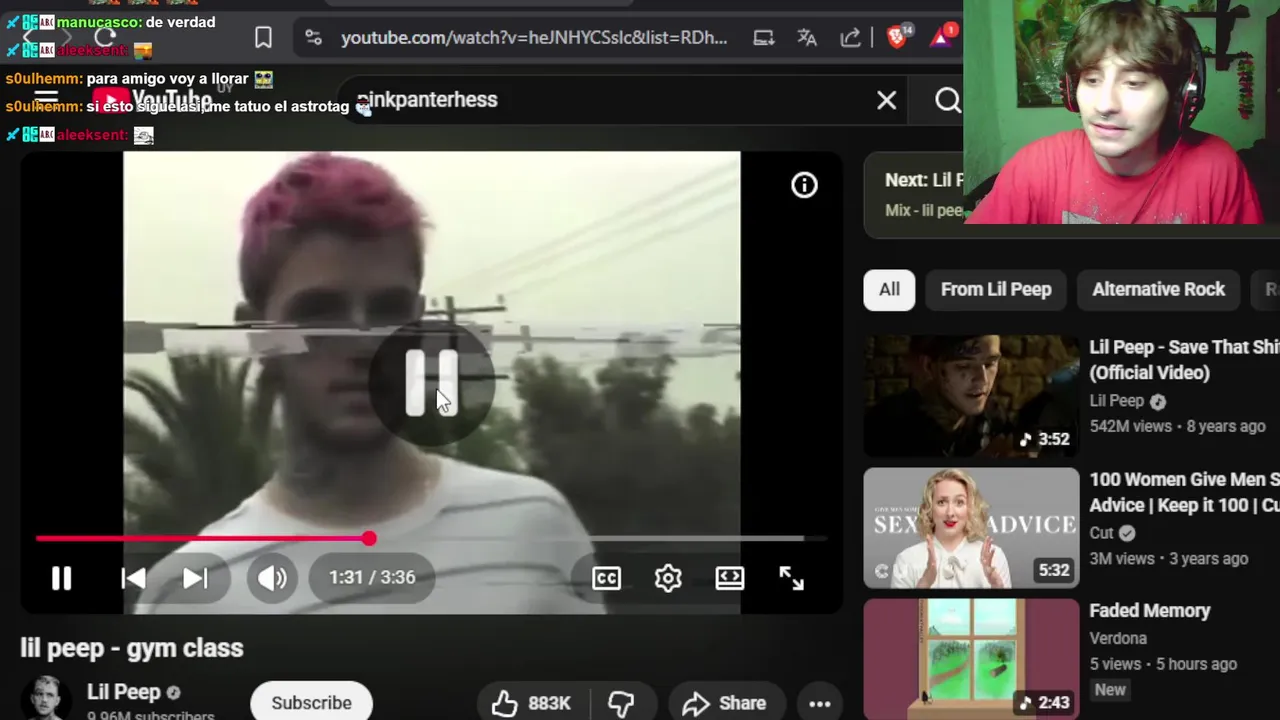Open the Faded Memory title link
This screenshot has width=1280, height=720.
(x=1149, y=611)
